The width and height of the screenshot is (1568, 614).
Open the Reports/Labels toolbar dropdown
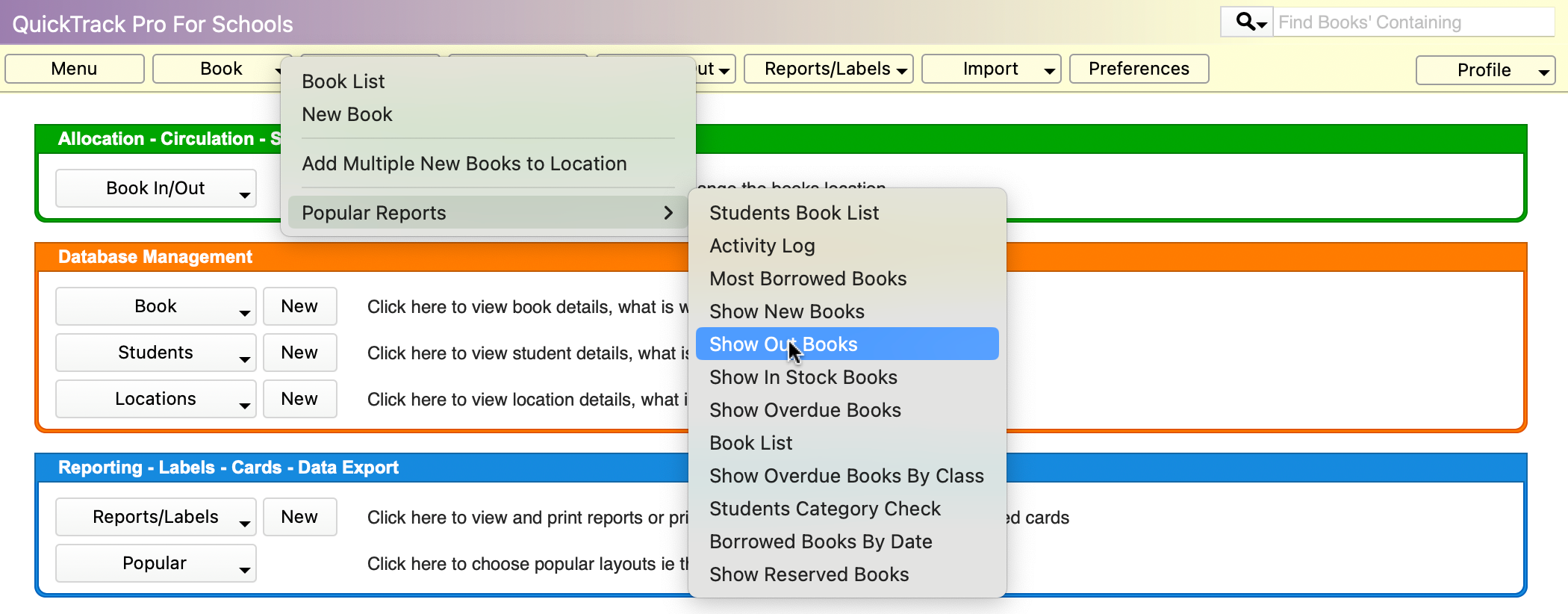(828, 69)
